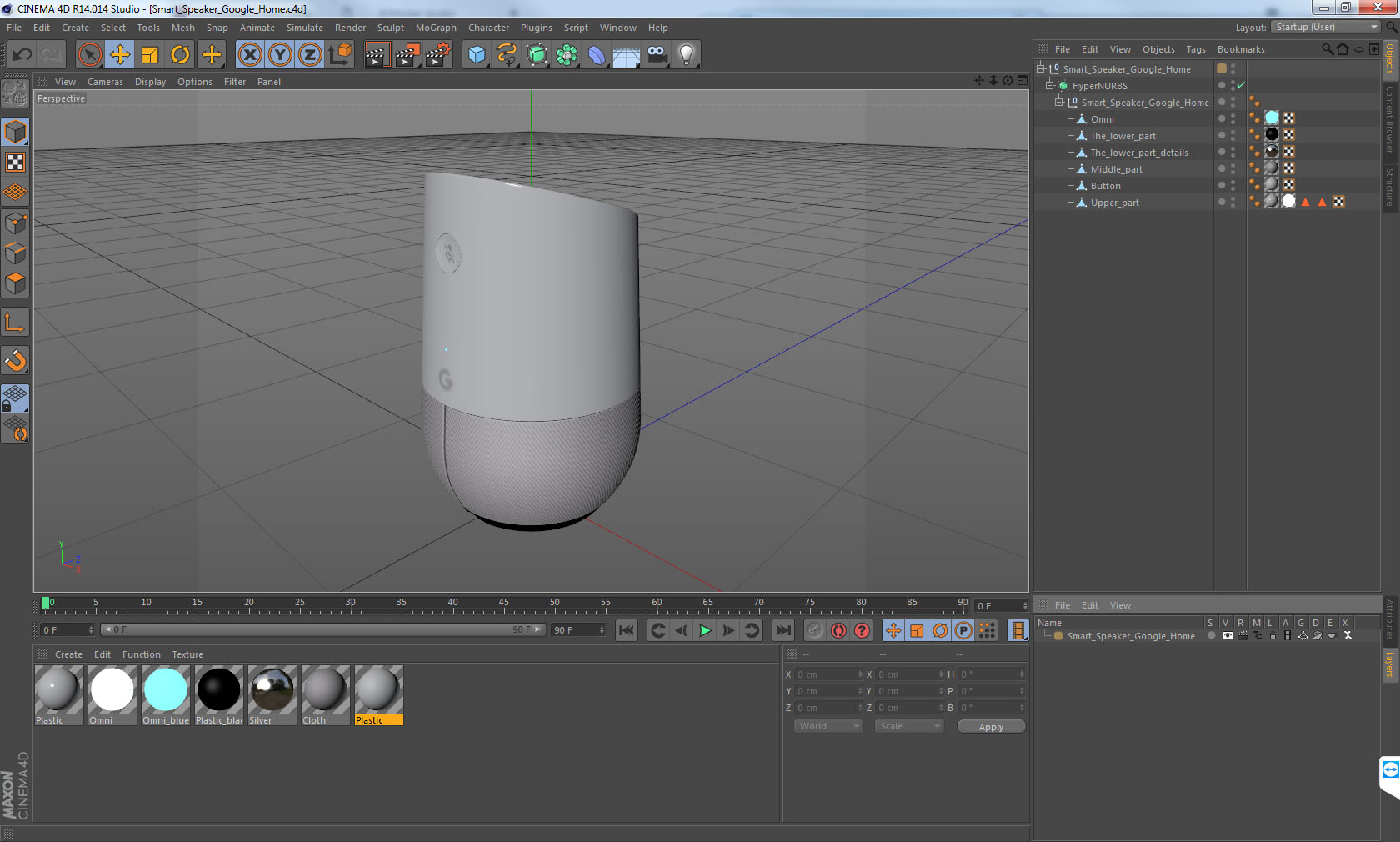Open material manager Texture menu
The height and width of the screenshot is (842, 1400).
click(187, 654)
